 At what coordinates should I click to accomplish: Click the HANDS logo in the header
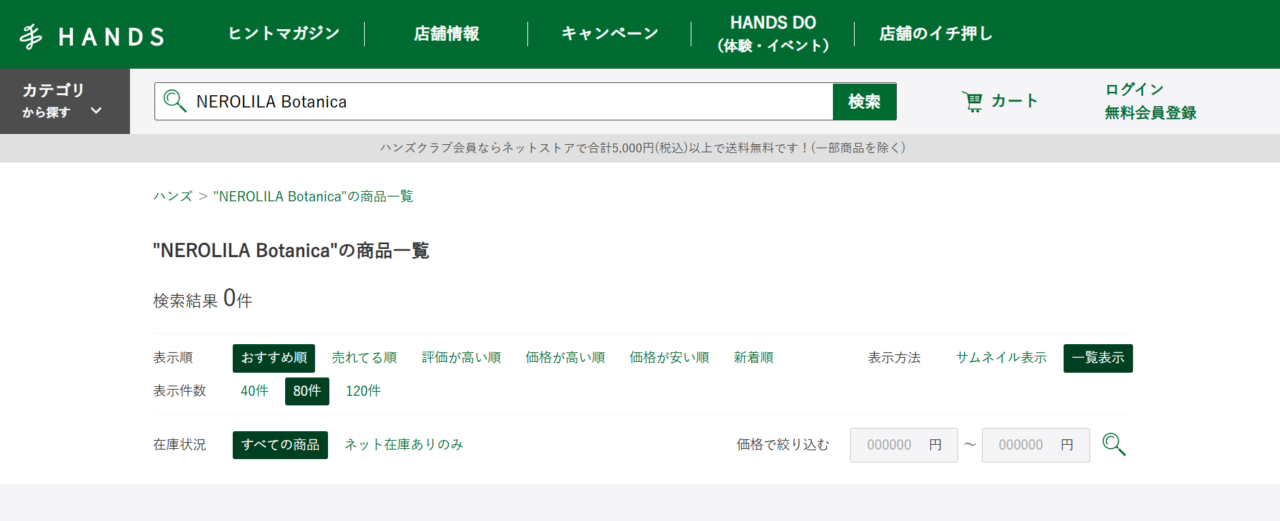pyautogui.click(x=91, y=36)
